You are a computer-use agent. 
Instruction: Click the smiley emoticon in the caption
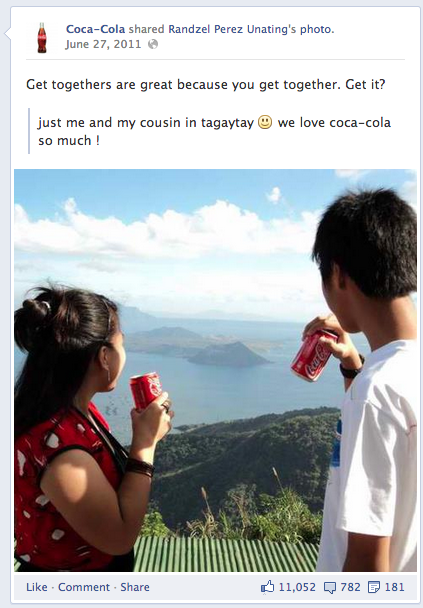[x=265, y=122]
